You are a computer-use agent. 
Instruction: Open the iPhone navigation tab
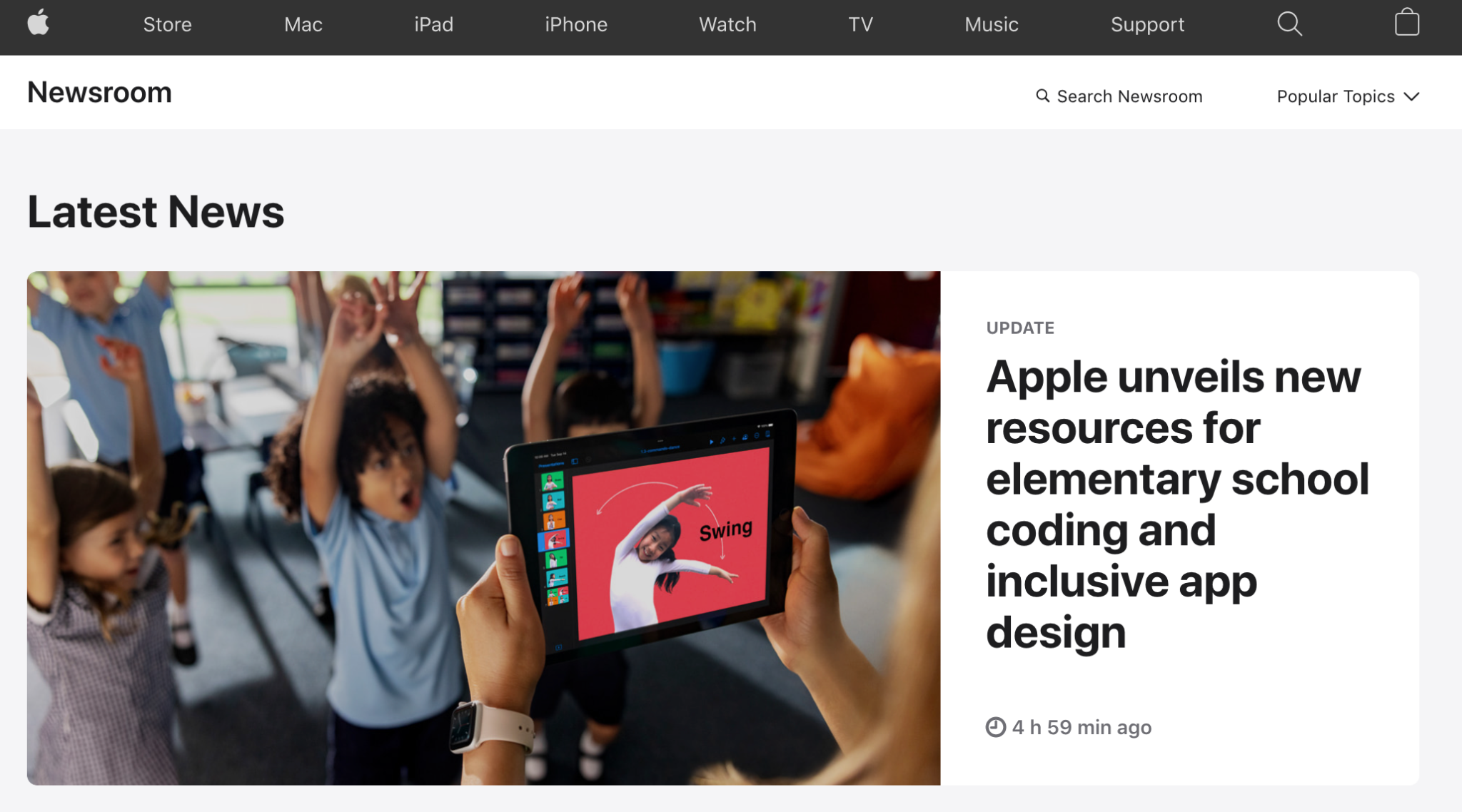click(575, 26)
